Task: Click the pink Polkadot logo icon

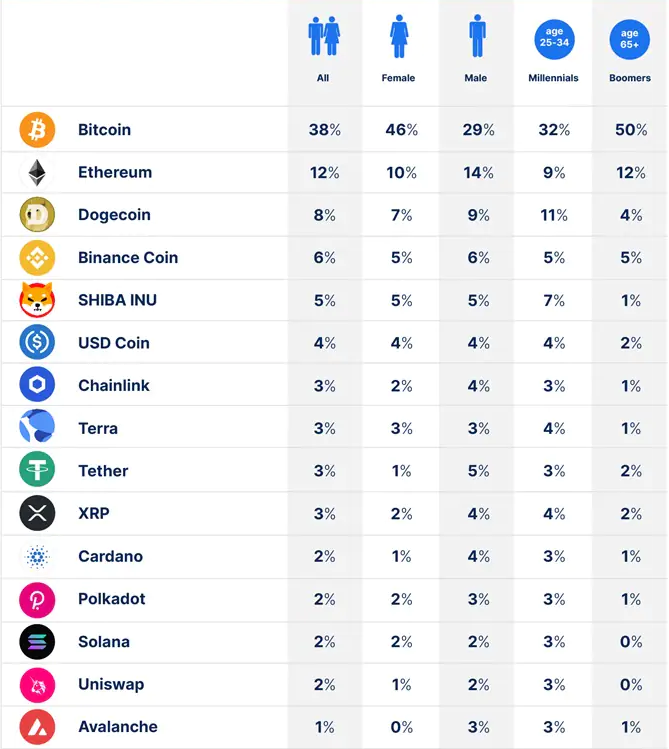Action: coord(37,599)
